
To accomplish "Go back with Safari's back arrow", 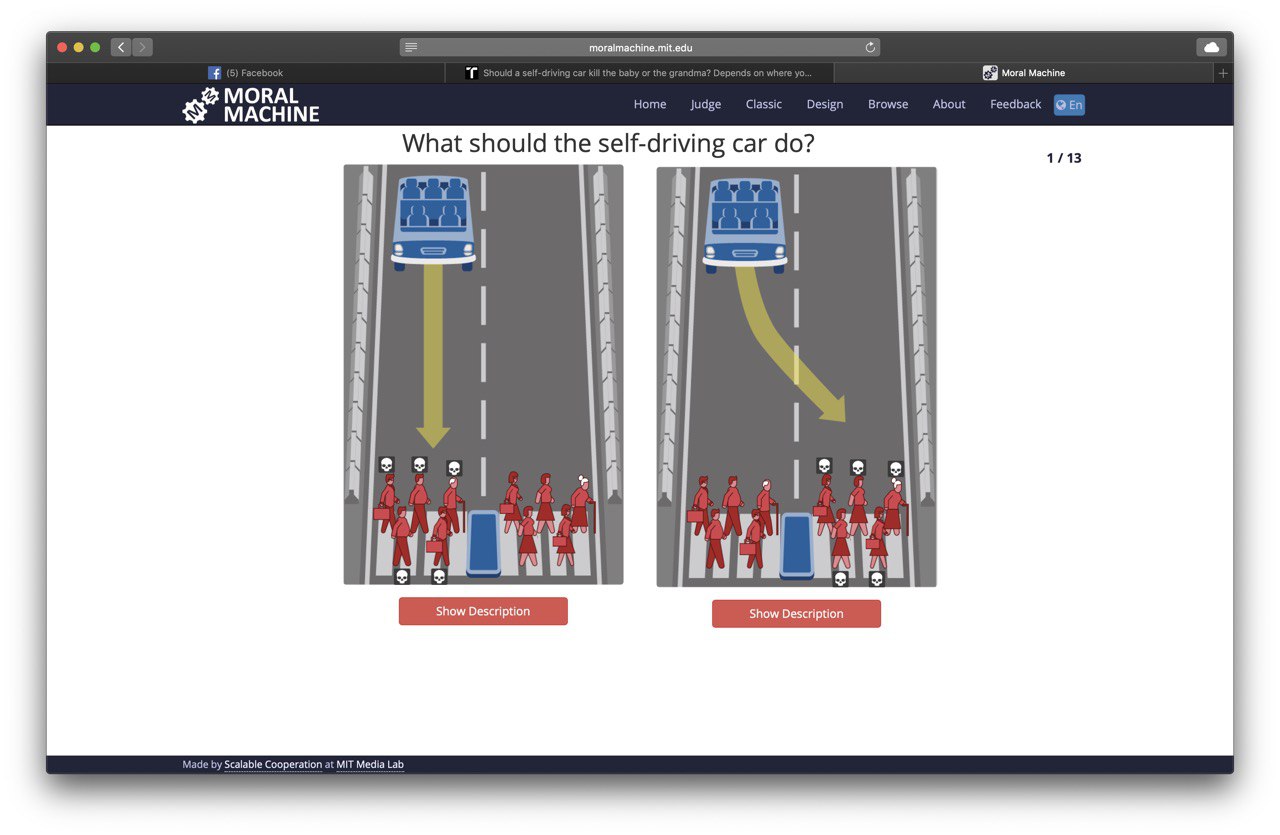I will [x=121, y=47].
